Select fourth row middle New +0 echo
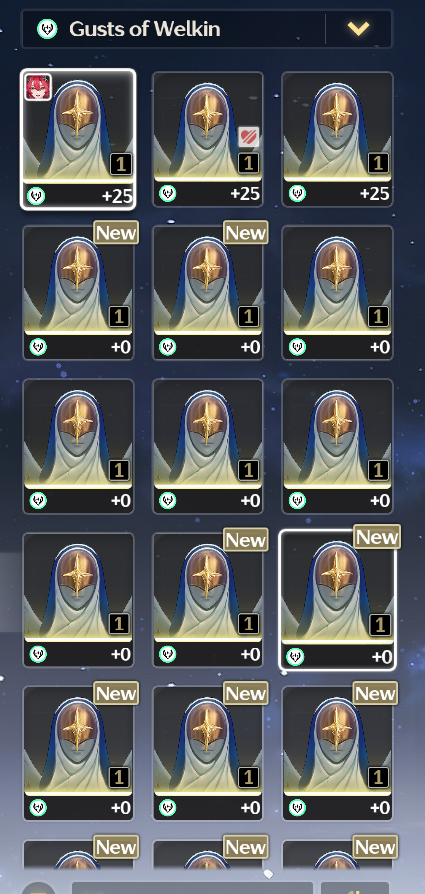This screenshot has width=425, height=894. pos(208,600)
